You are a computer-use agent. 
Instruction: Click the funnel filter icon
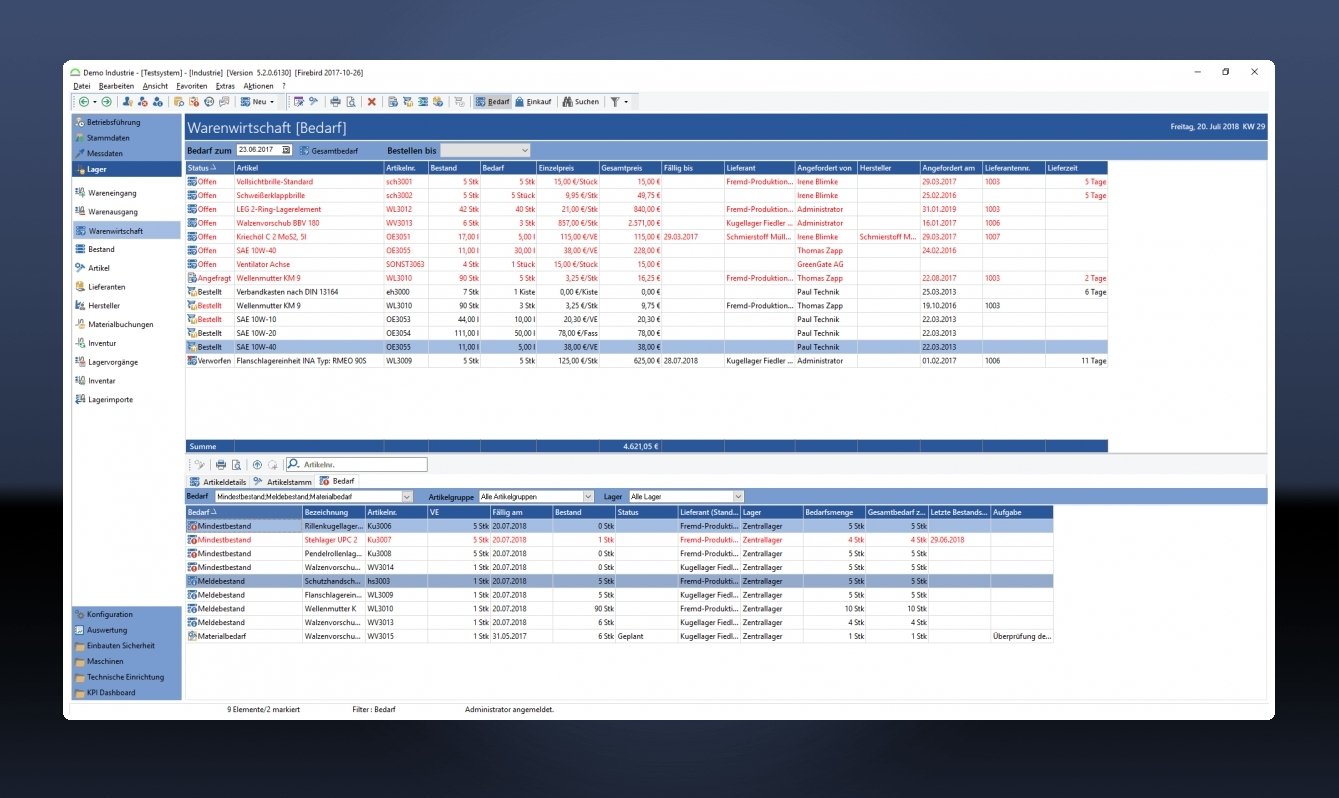click(616, 102)
